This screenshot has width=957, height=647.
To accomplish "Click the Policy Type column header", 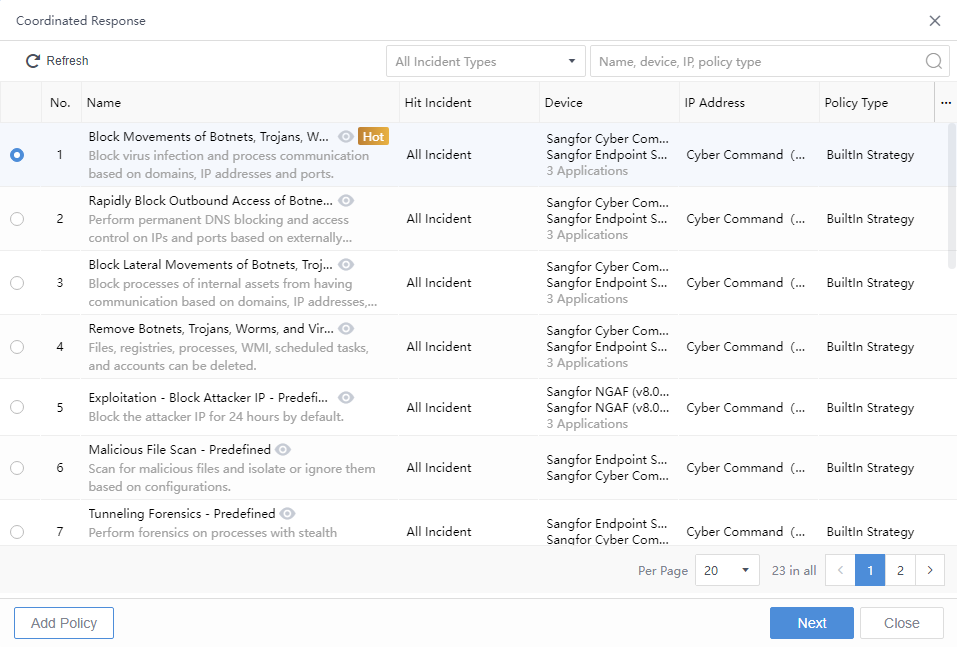I will click(x=856, y=102).
